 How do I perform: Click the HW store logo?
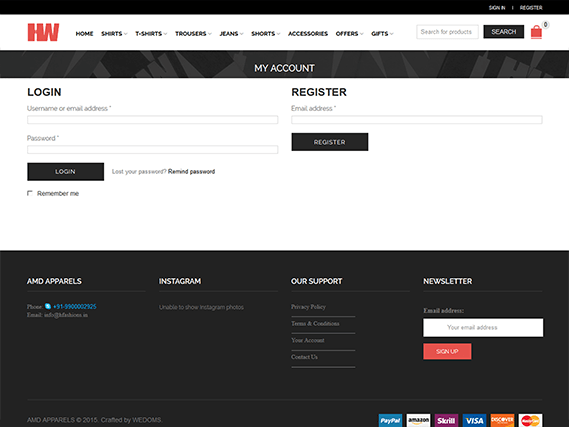coord(43,32)
